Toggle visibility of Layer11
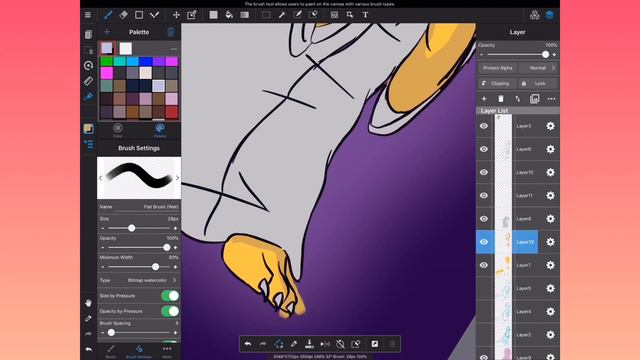Image resolution: width=640 pixels, height=360 pixels. [x=484, y=196]
